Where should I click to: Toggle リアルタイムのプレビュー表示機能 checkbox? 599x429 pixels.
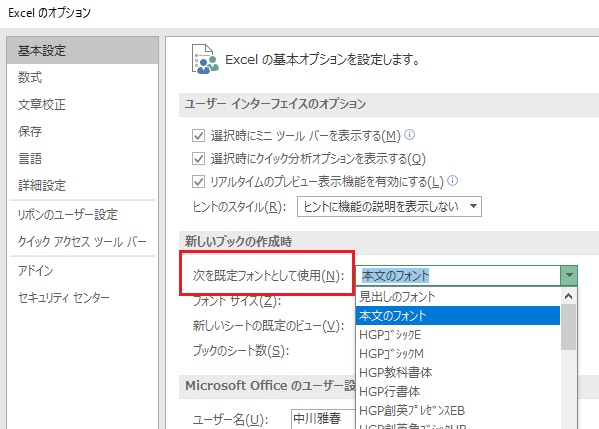click(x=198, y=181)
